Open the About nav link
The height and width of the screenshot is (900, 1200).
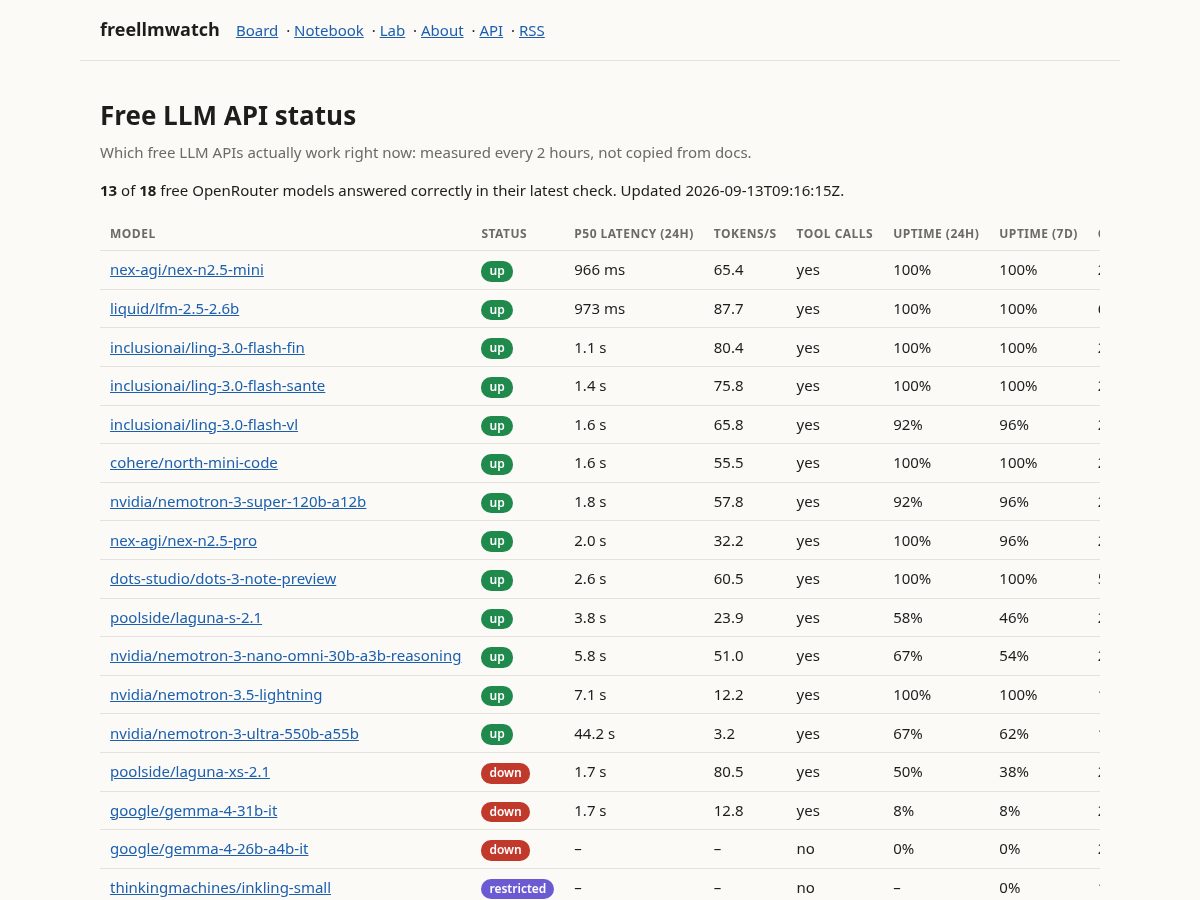tap(442, 31)
